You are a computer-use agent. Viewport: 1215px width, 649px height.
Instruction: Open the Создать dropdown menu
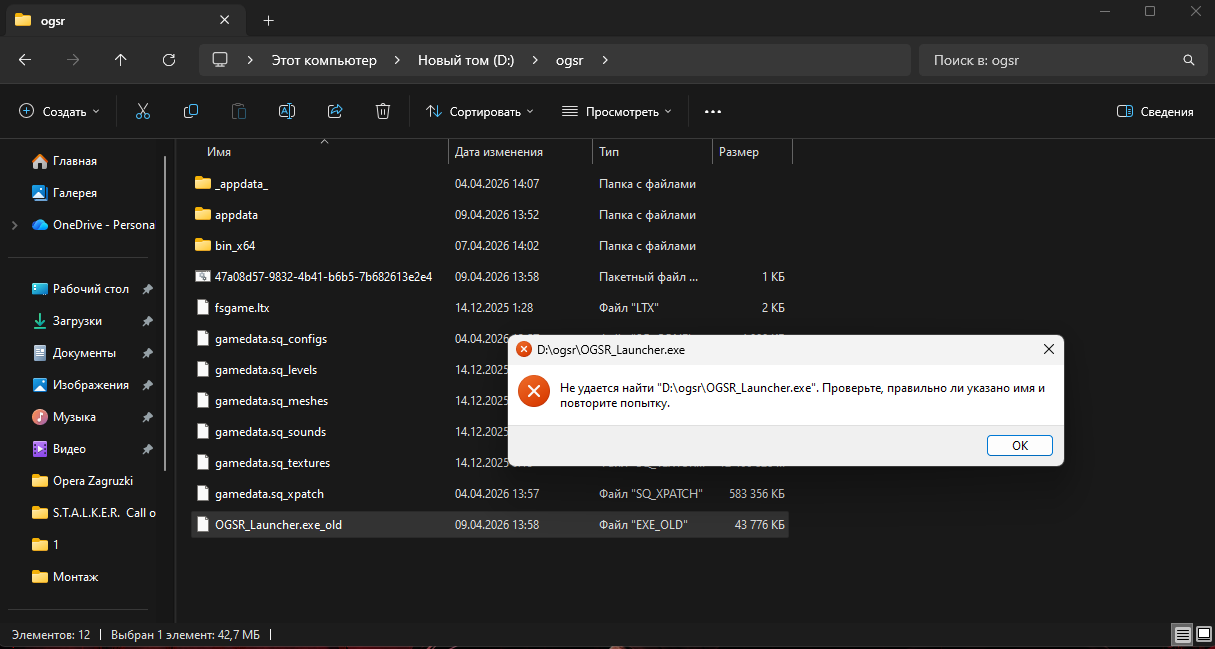tap(60, 112)
